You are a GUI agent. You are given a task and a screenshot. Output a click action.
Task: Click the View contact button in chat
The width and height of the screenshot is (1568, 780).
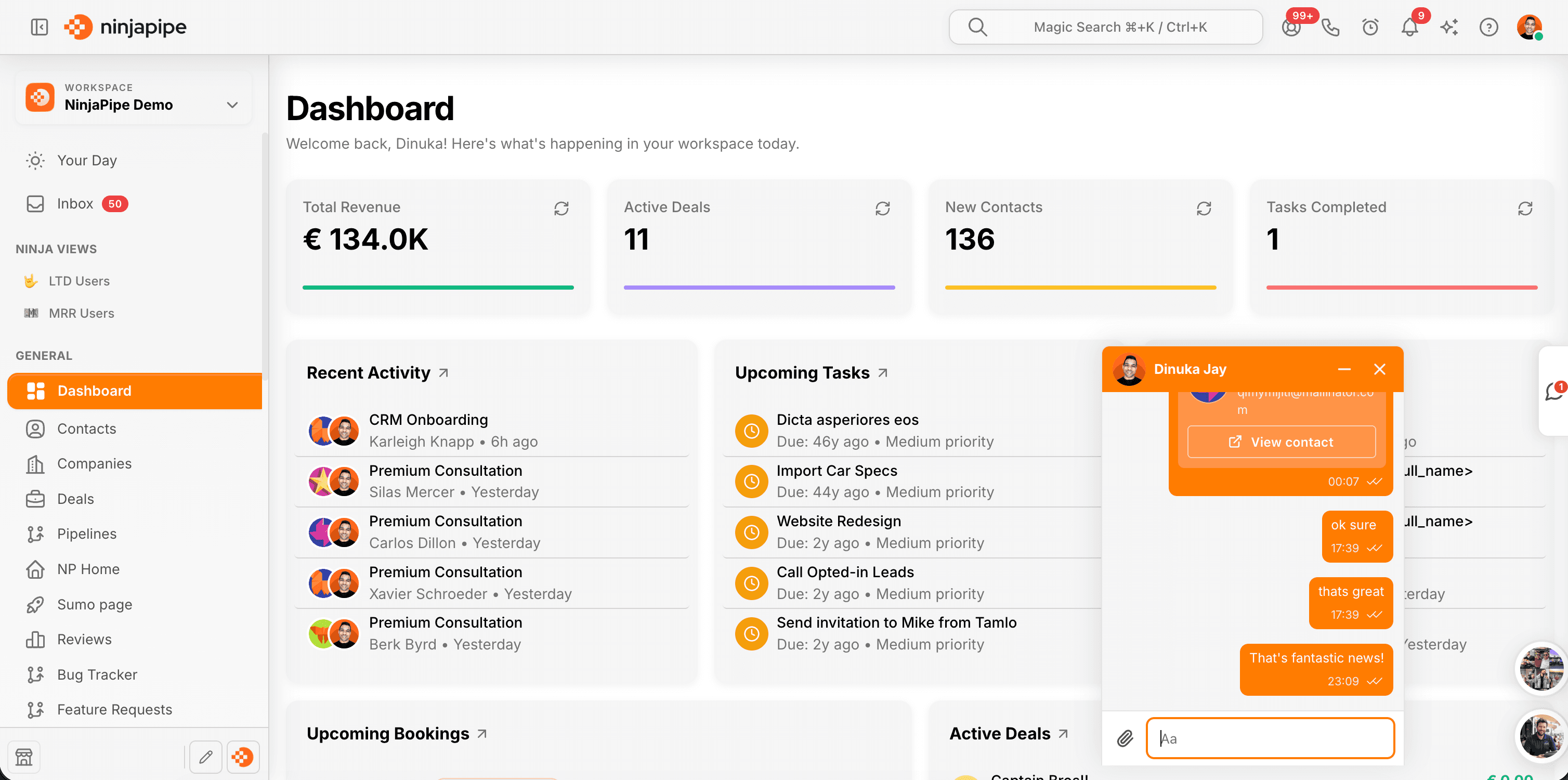point(1280,441)
